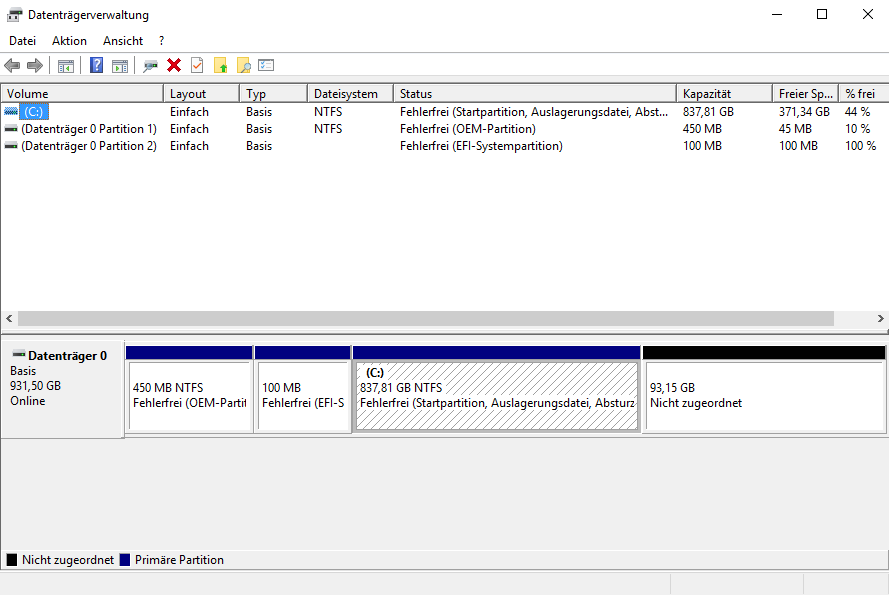Screen dimensions: 889x595
Task: Click the horizontal scrollbar right arrow
Action: click(880, 318)
